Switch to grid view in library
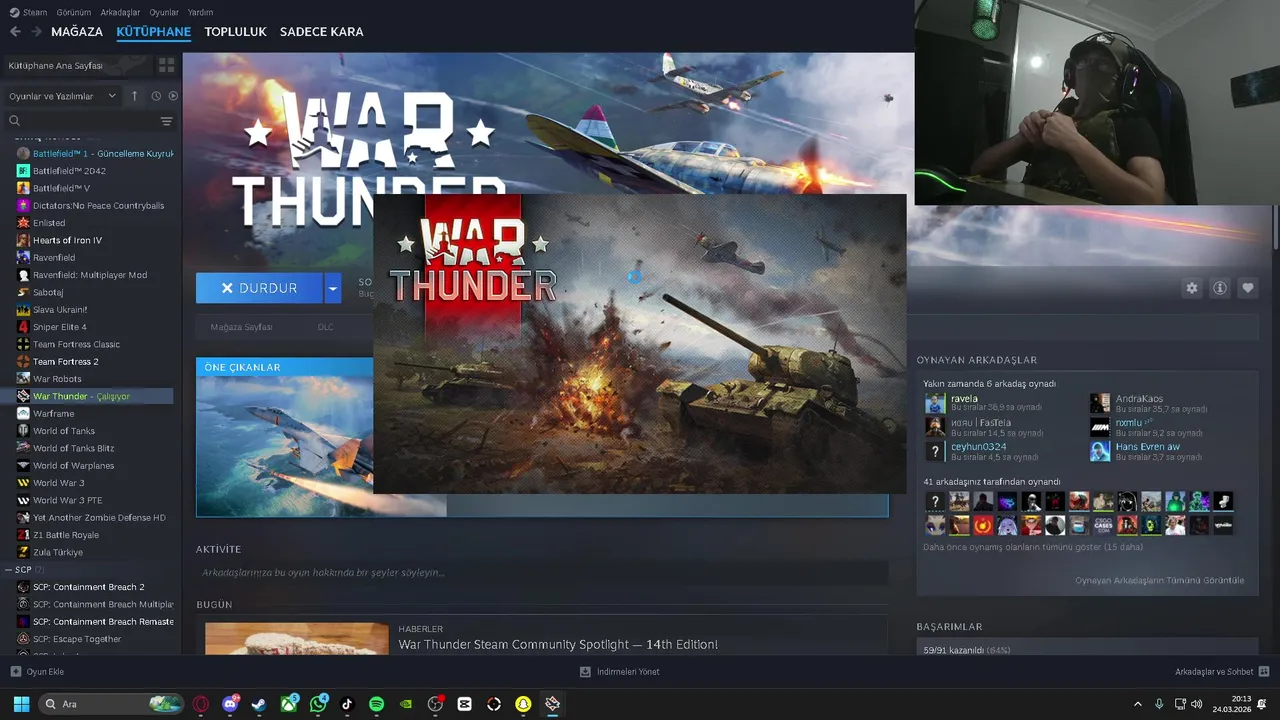 tap(166, 65)
